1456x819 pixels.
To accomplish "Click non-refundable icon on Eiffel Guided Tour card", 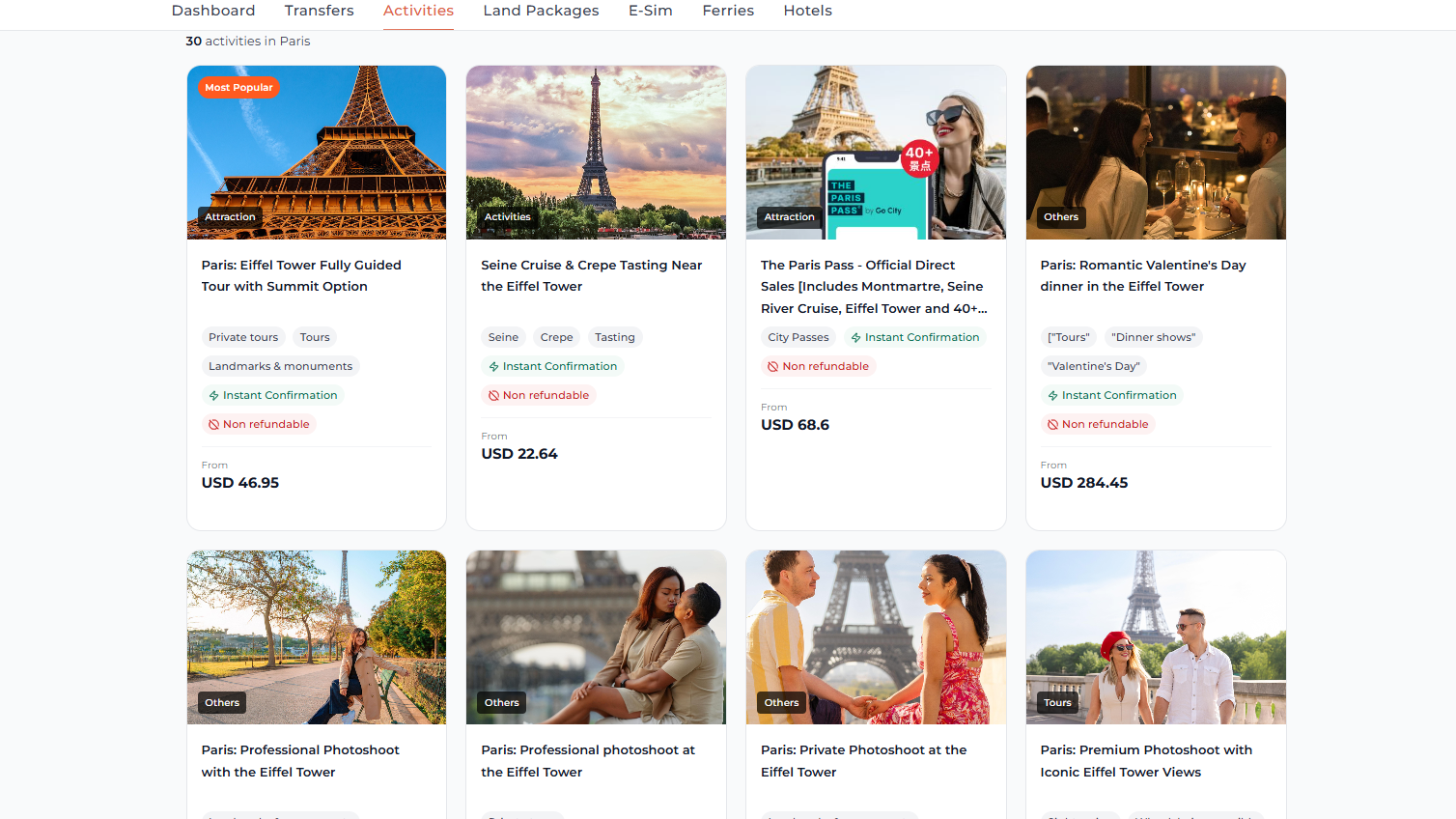I will click(x=214, y=424).
